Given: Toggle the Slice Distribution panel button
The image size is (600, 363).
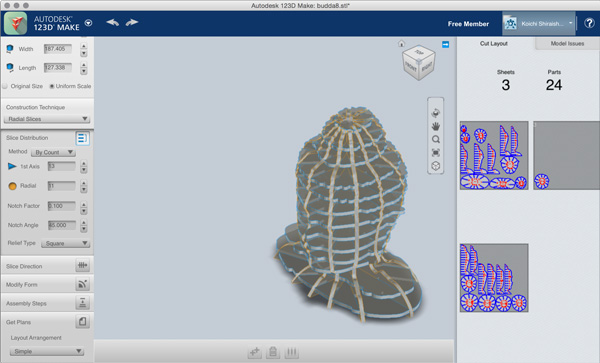Looking at the screenshot, I should [x=82, y=138].
